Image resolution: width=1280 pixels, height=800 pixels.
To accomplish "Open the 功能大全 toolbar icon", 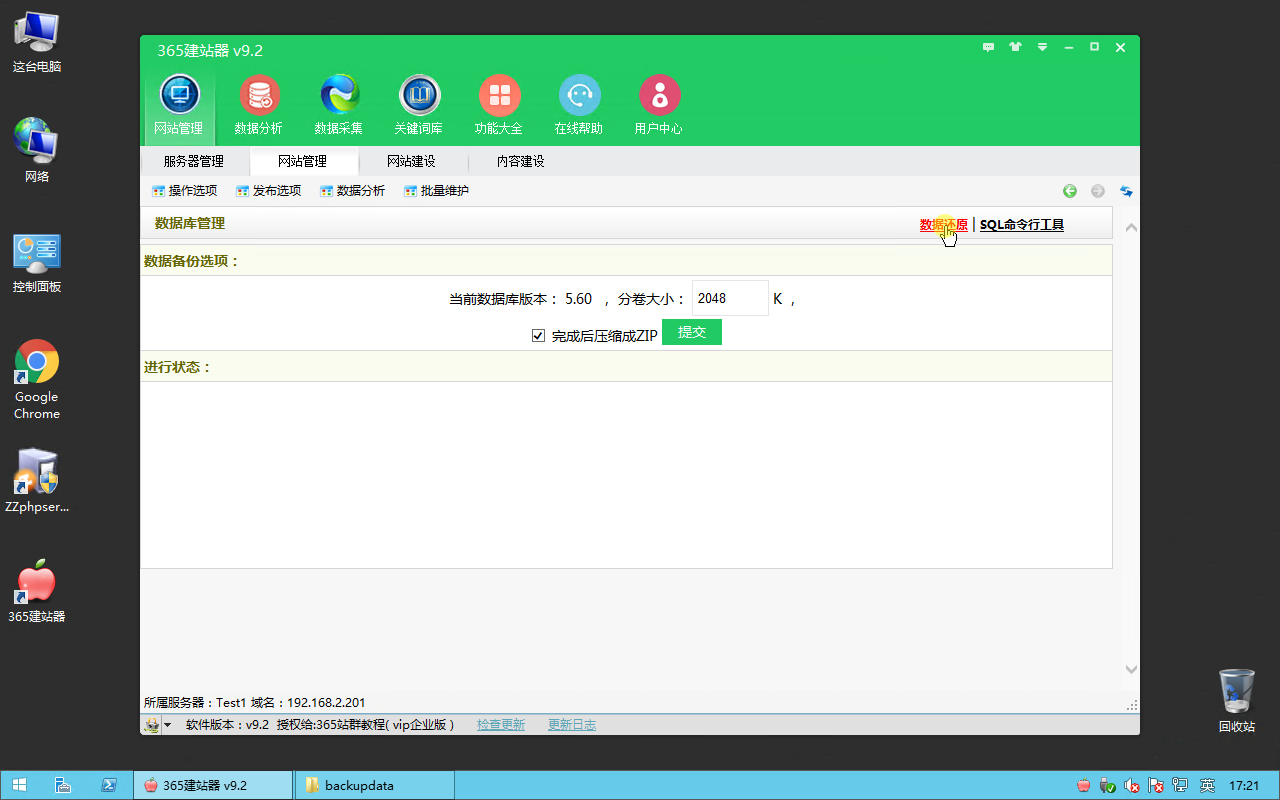I will pos(499,105).
